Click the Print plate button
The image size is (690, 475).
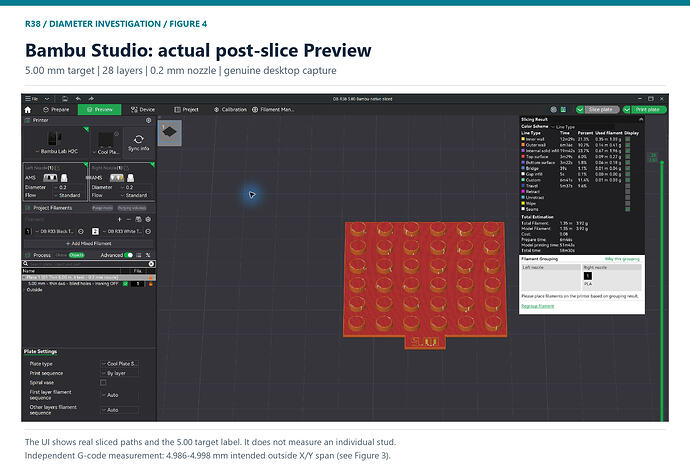[x=647, y=110]
